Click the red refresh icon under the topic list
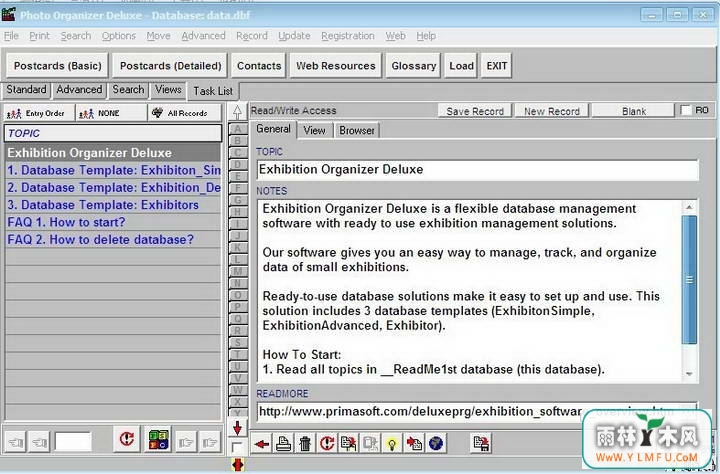Viewport: 720px width, 474px height. [127, 439]
